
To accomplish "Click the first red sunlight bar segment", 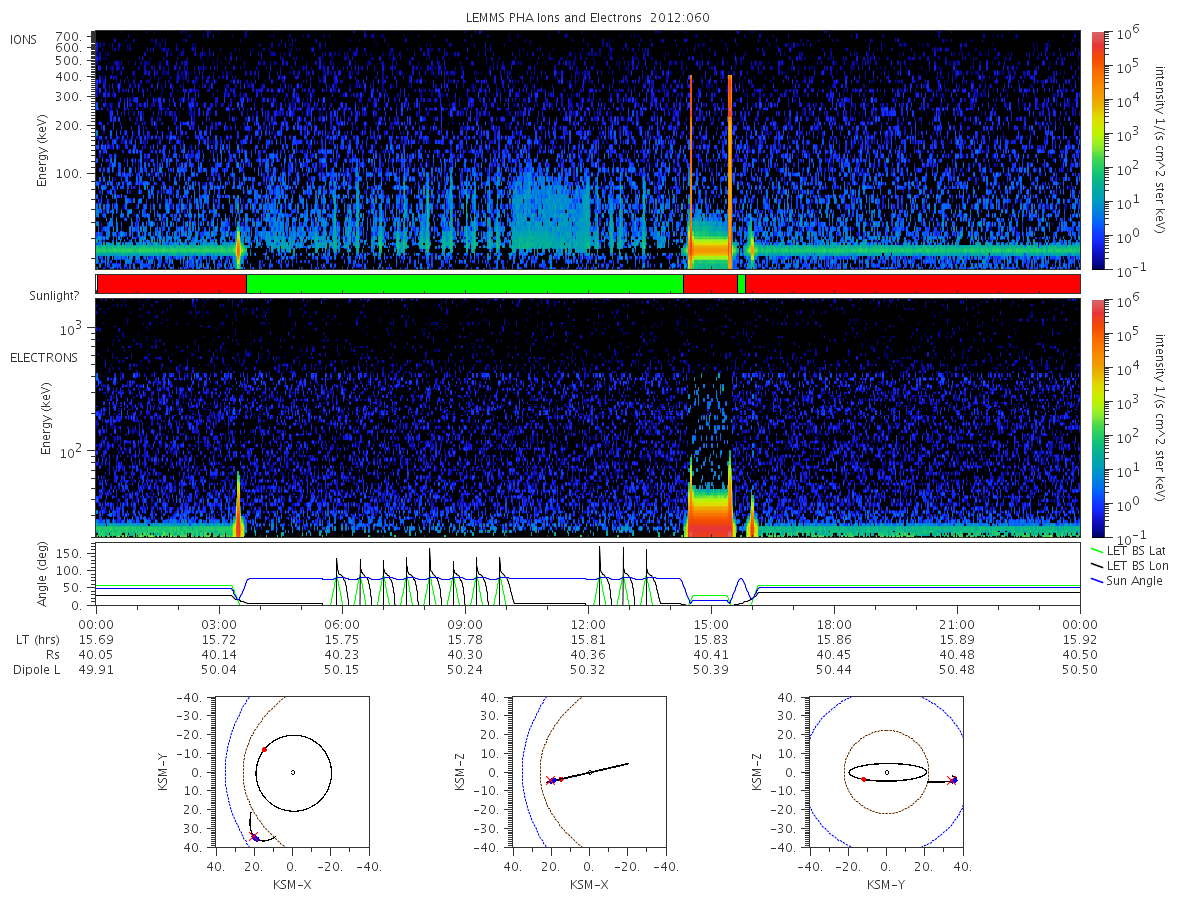I will point(172,284).
